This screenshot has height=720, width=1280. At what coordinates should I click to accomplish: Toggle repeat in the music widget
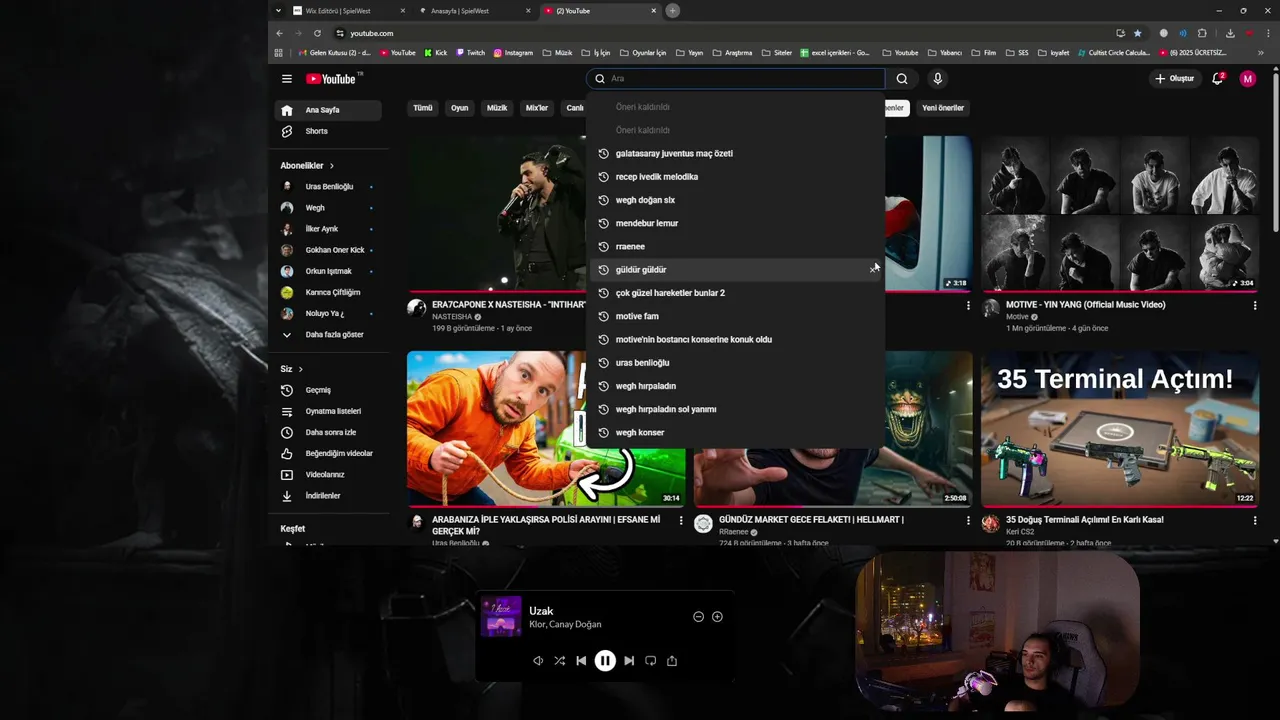(650, 661)
